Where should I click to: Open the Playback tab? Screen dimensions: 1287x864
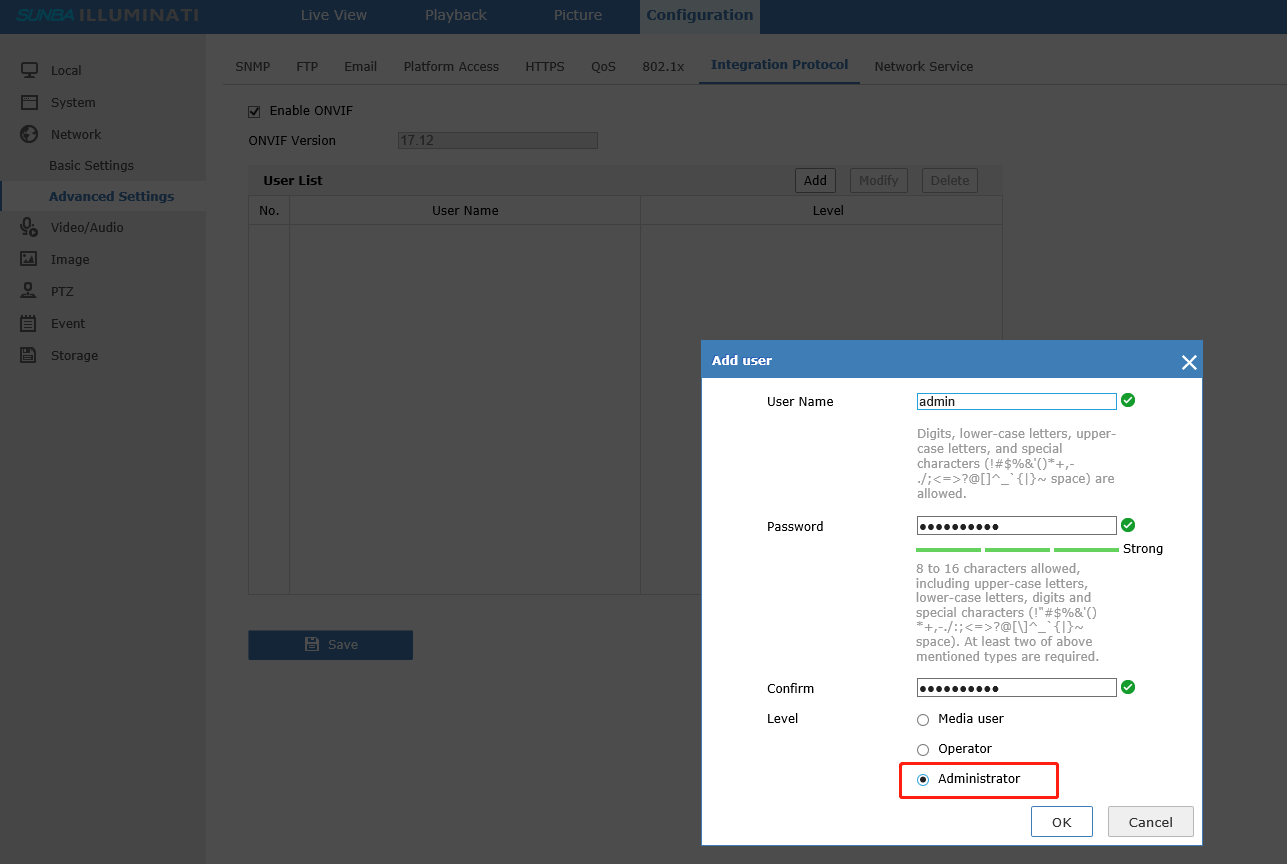pyautogui.click(x=456, y=15)
